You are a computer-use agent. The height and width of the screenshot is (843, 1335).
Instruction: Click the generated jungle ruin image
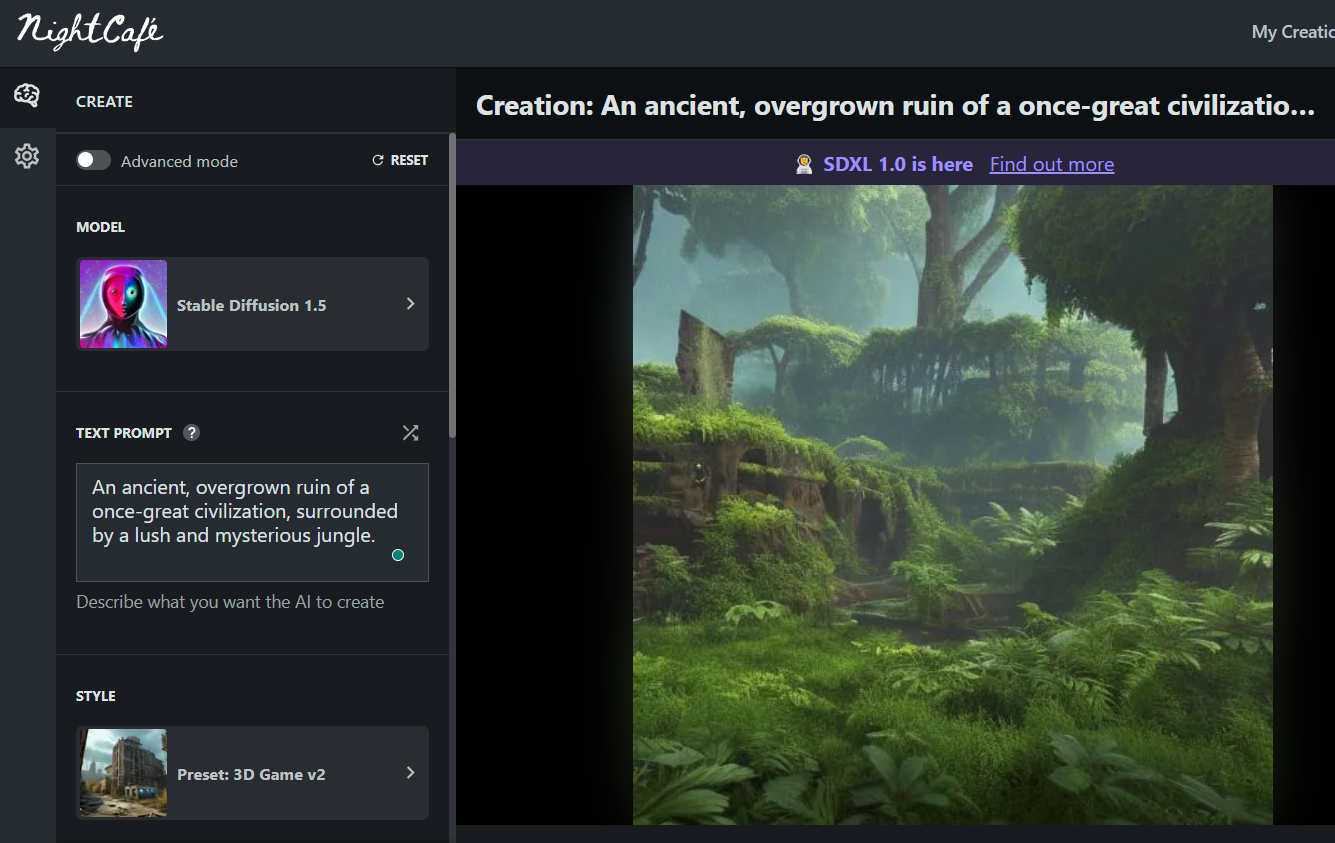click(x=952, y=505)
